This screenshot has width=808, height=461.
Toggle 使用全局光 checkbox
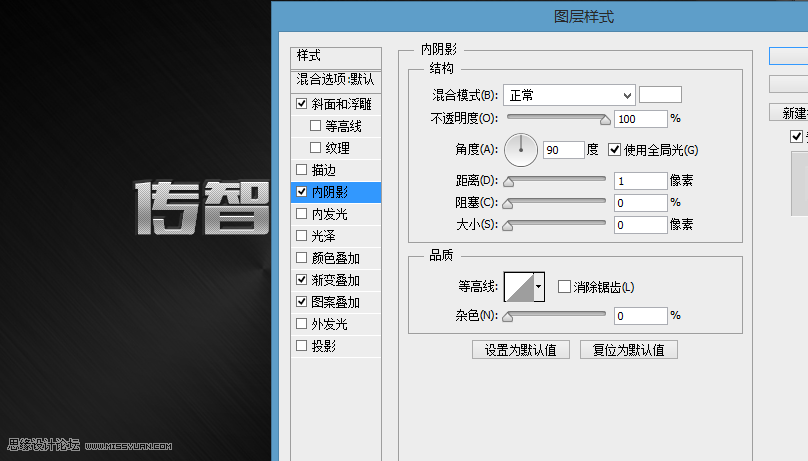614,150
